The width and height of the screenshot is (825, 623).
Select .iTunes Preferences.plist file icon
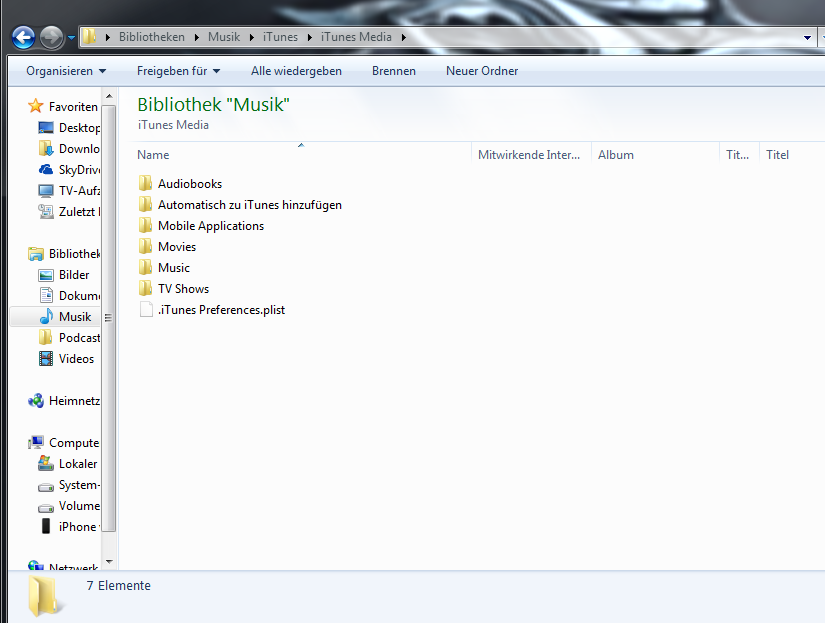click(146, 309)
